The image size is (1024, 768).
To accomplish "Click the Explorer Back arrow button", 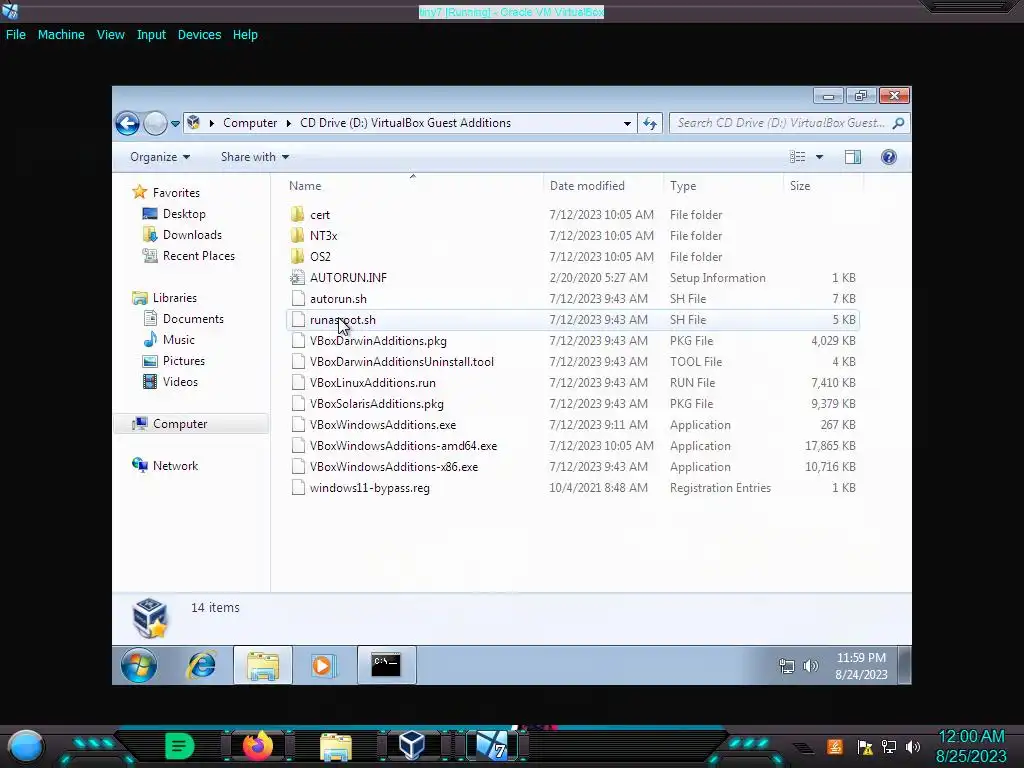I will 127,123.
